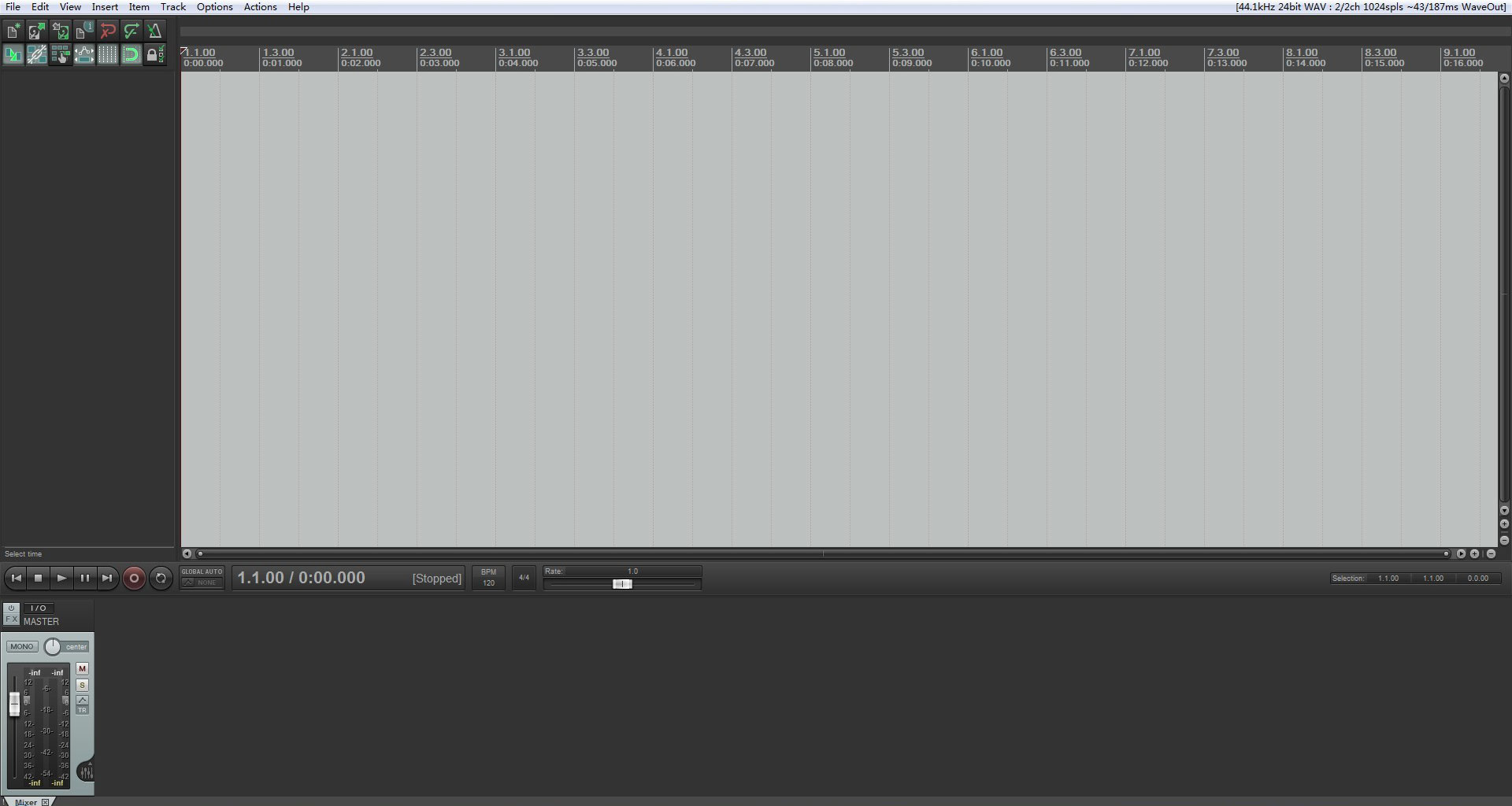Solo the master track with S
Viewport: 1512px width, 806px height.
[82, 686]
